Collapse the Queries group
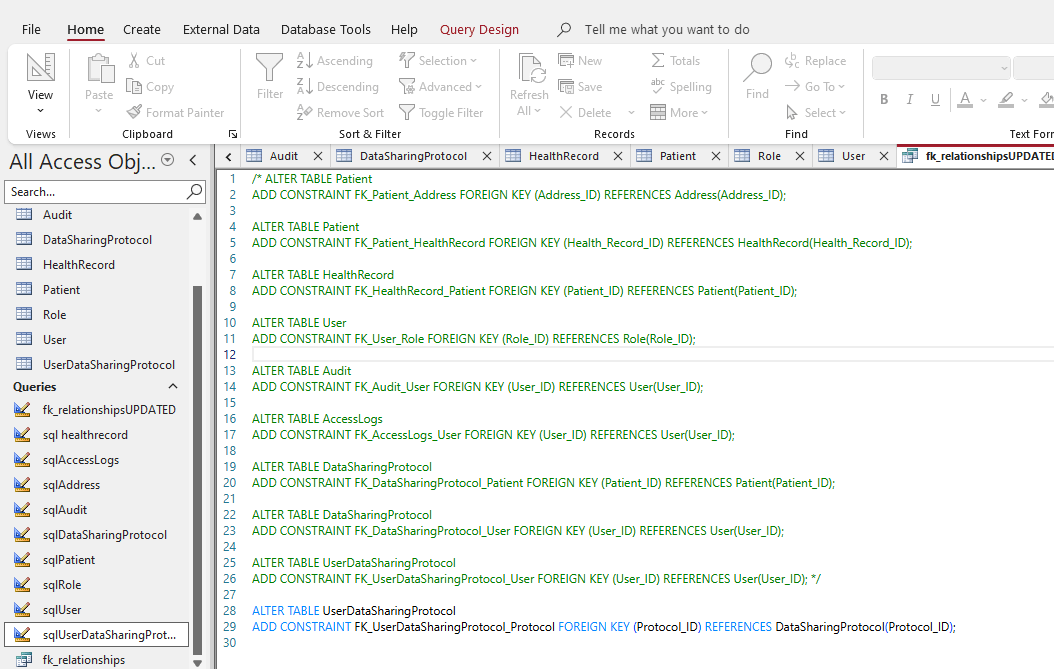This screenshot has height=669, width=1054. coord(173,387)
